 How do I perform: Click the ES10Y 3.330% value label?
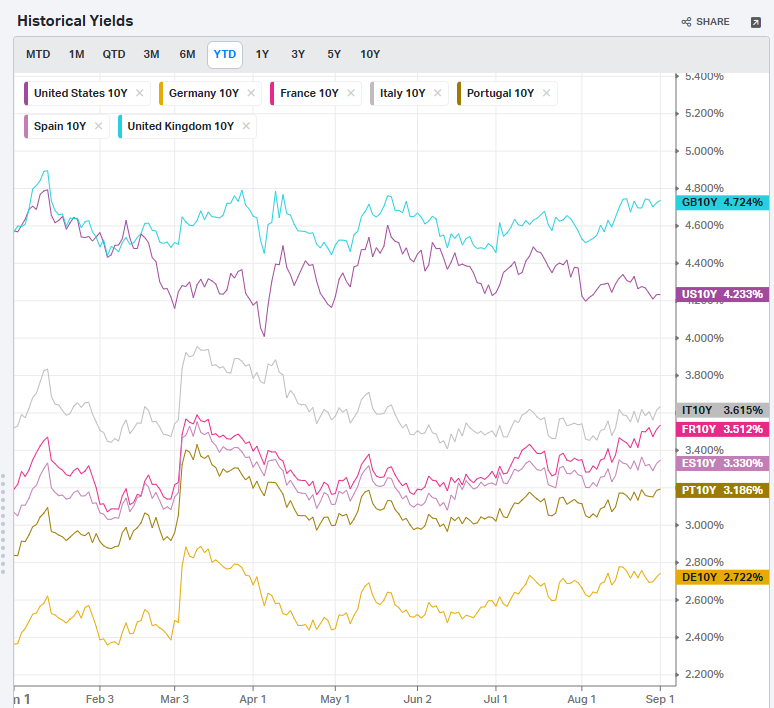point(722,463)
